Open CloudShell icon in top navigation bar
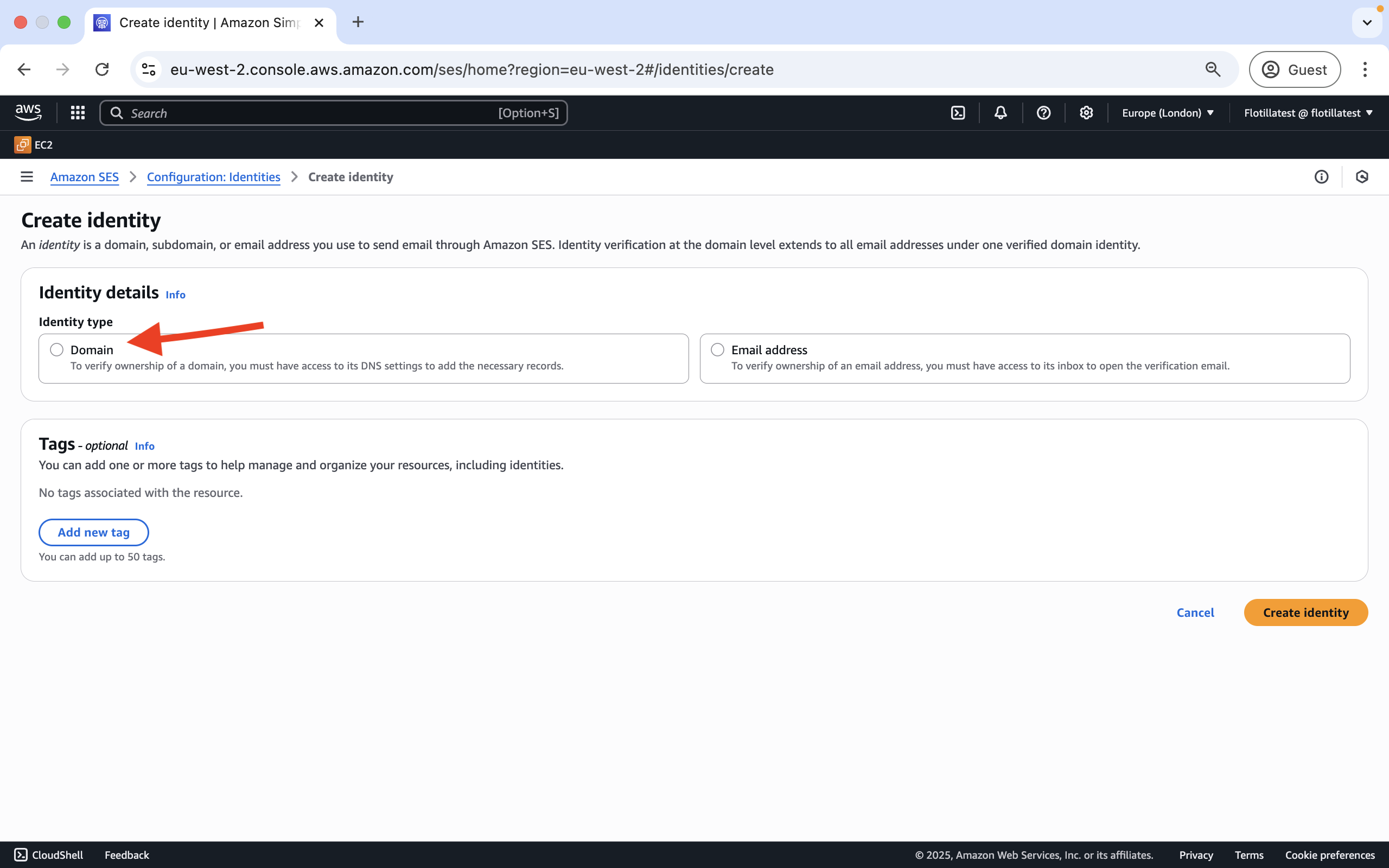This screenshot has width=1389, height=868. 958,113
